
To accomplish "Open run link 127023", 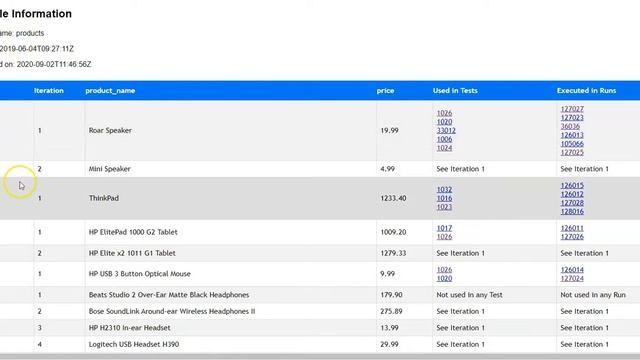I will coord(572,118).
